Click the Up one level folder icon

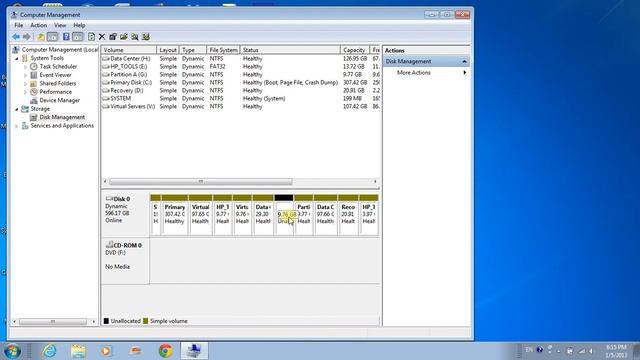point(41,37)
